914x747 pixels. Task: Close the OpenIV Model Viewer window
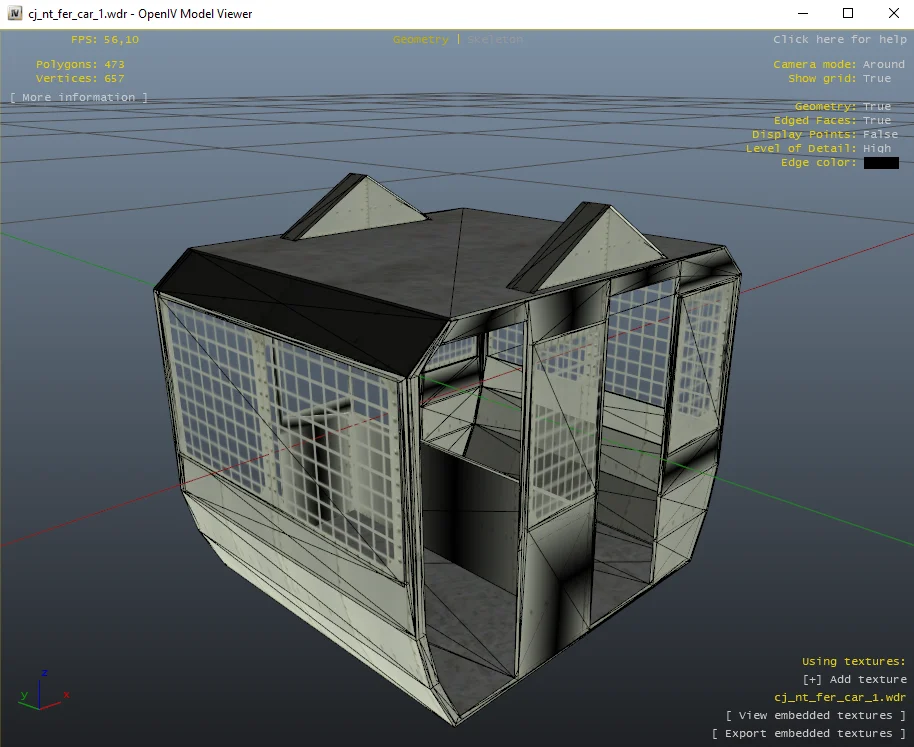pyautogui.click(x=893, y=14)
